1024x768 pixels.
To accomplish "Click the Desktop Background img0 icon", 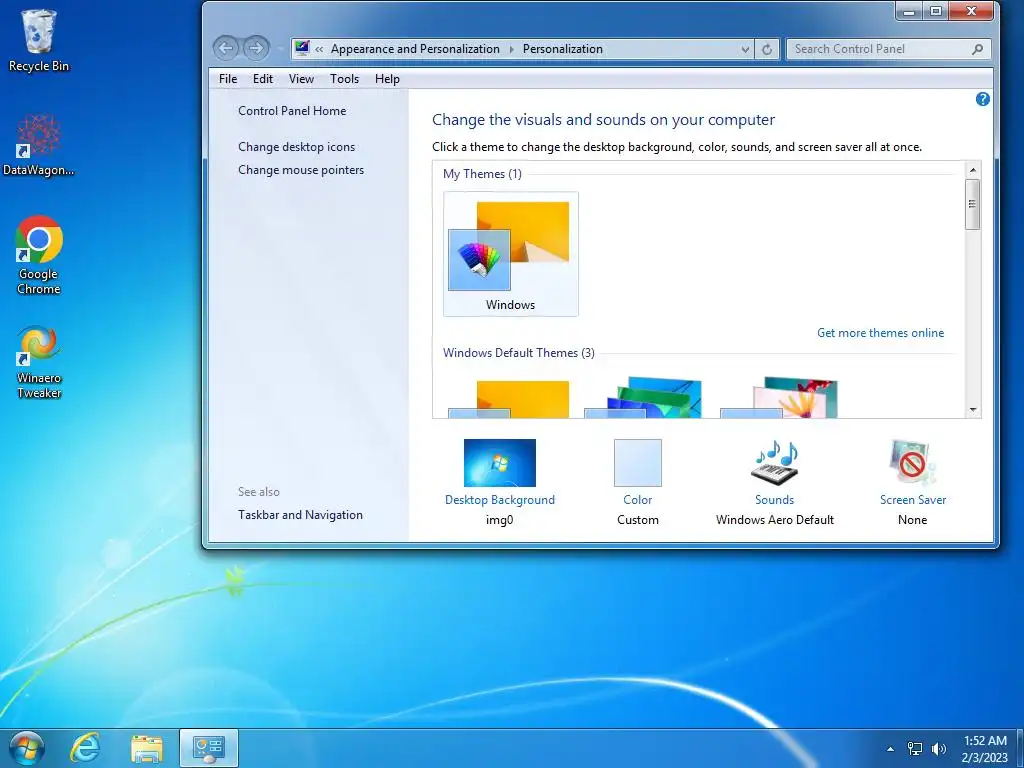I will pyautogui.click(x=500, y=462).
